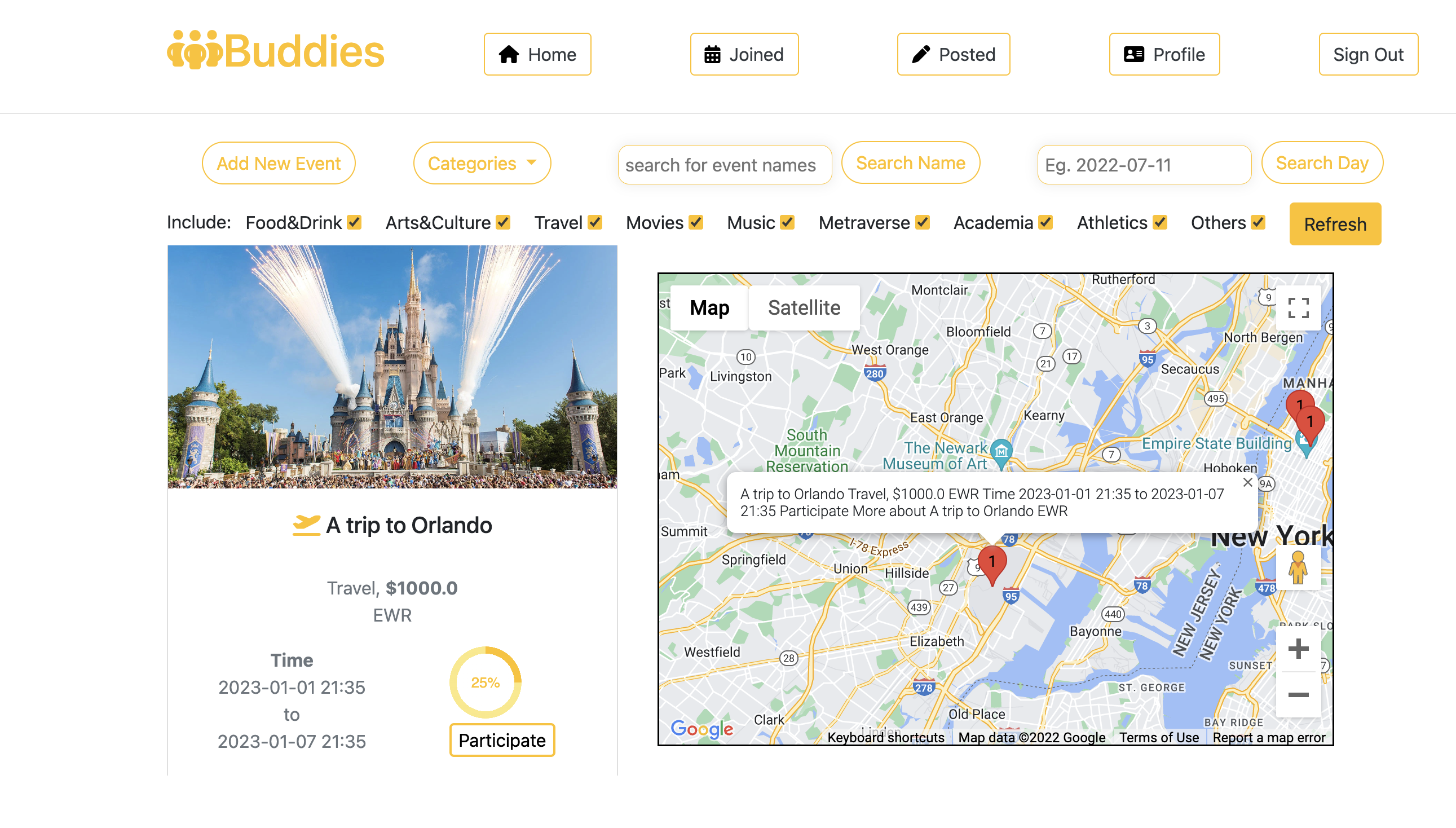Open map Keyboard shortcuts
Image resolution: width=1456 pixels, height=828 pixels.
(886, 738)
